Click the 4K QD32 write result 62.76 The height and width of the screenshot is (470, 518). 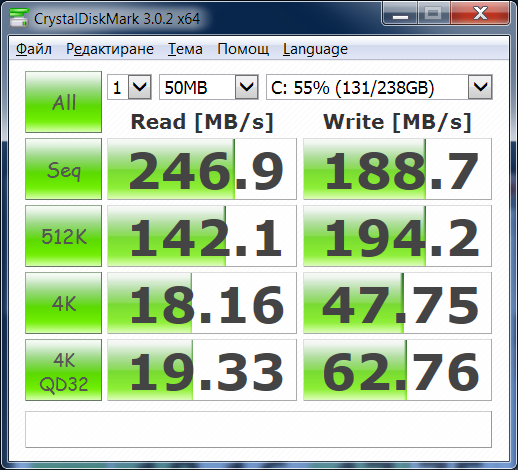click(x=397, y=370)
